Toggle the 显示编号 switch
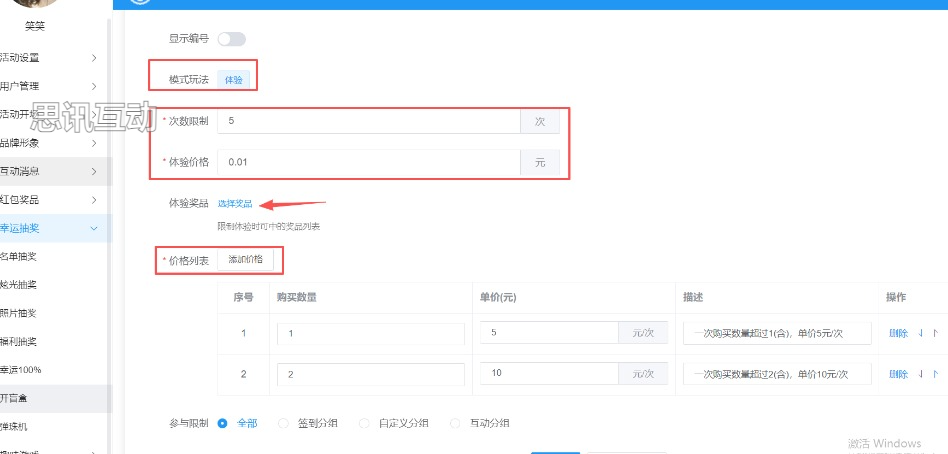 (x=231, y=39)
